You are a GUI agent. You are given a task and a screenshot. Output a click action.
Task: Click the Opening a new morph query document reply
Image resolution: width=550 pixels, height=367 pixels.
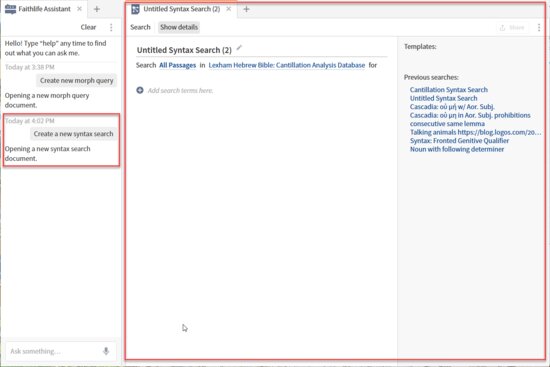pos(47,100)
